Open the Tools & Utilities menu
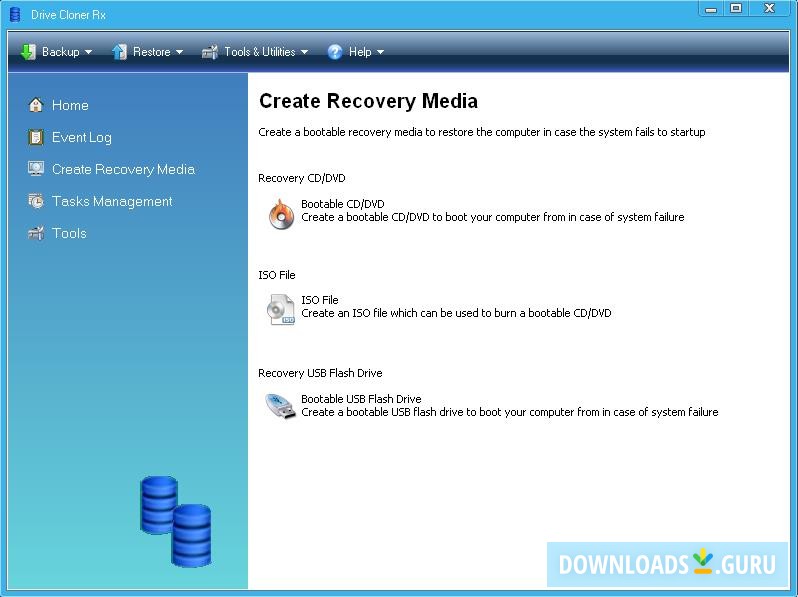The width and height of the screenshot is (798, 597). [x=255, y=52]
